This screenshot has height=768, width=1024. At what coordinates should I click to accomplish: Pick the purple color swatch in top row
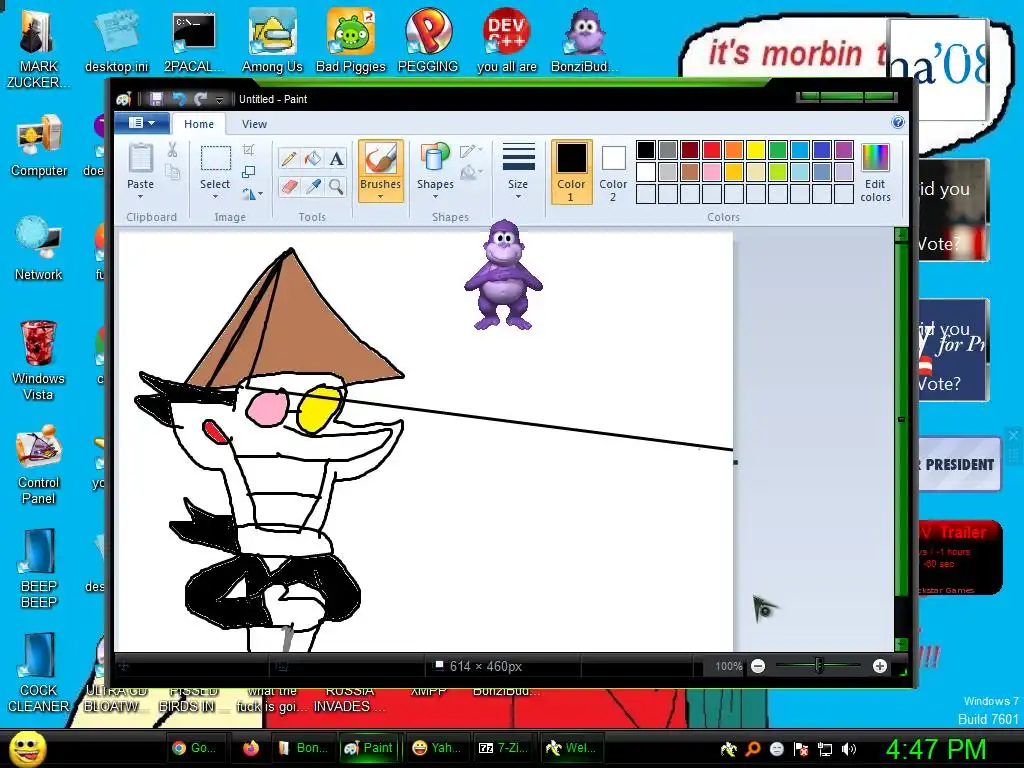[x=844, y=150]
